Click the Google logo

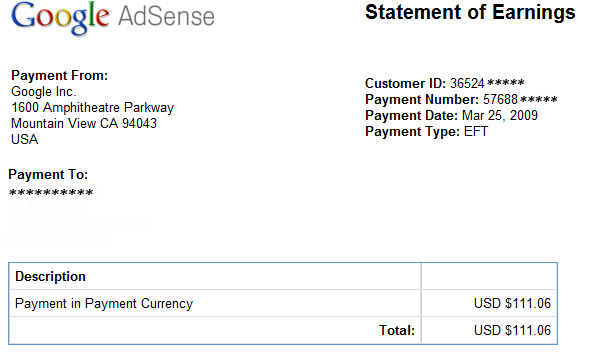coord(61,18)
